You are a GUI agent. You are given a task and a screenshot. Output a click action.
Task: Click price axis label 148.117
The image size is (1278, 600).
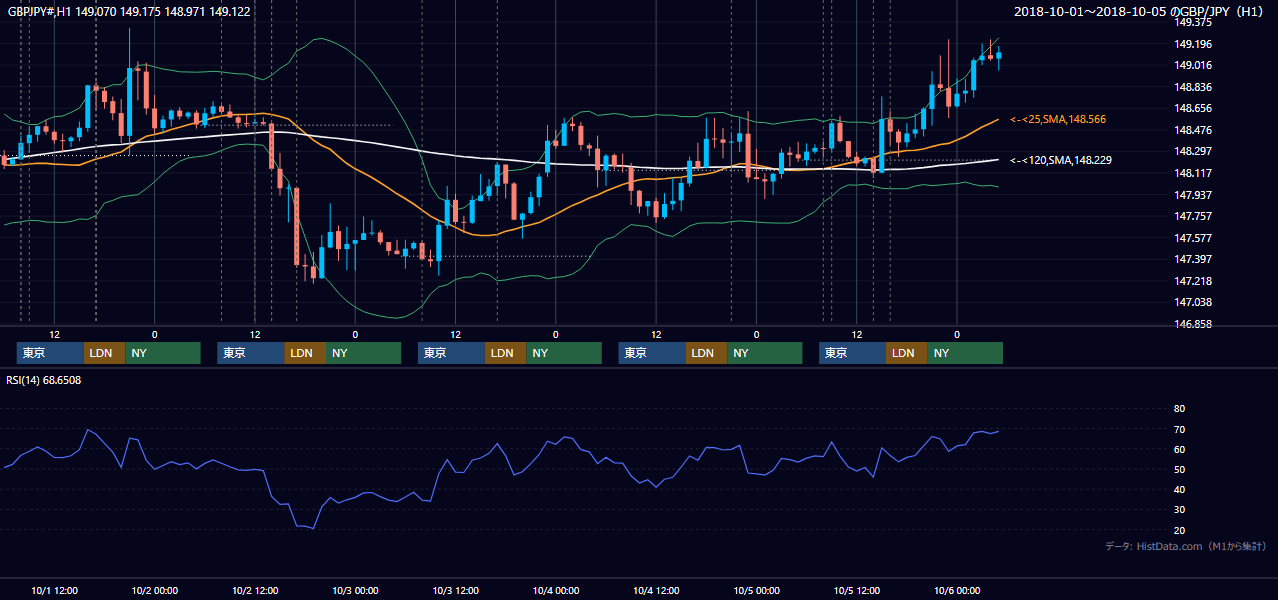coord(1193,173)
